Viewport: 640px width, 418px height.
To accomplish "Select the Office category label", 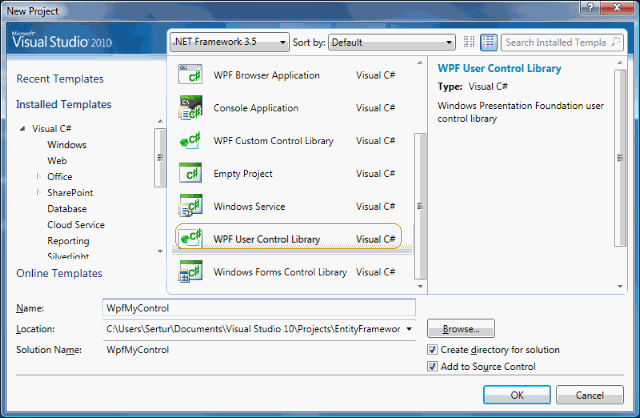I will tap(60, 176).
